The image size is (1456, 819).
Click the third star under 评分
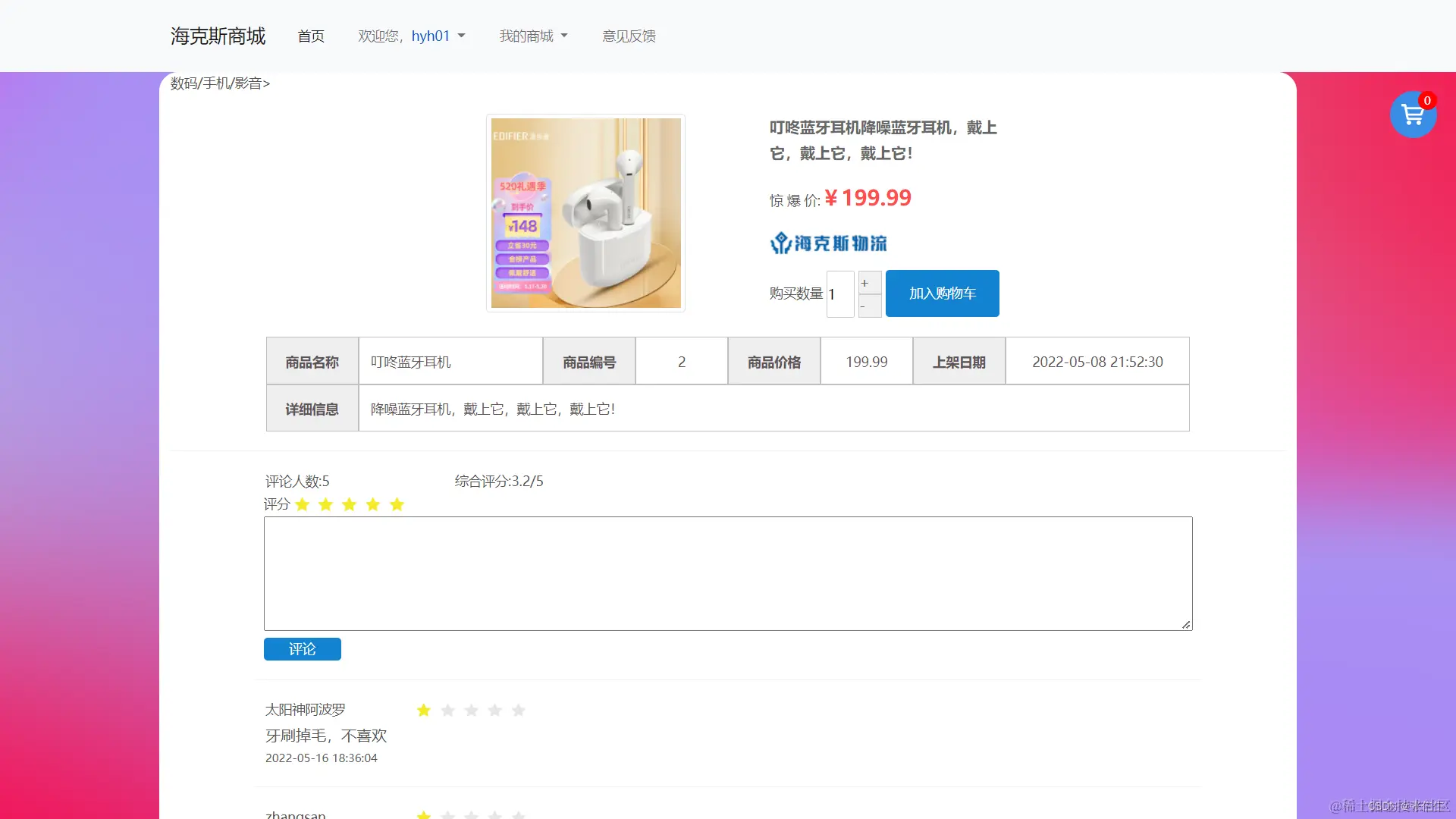click(349, 504)
